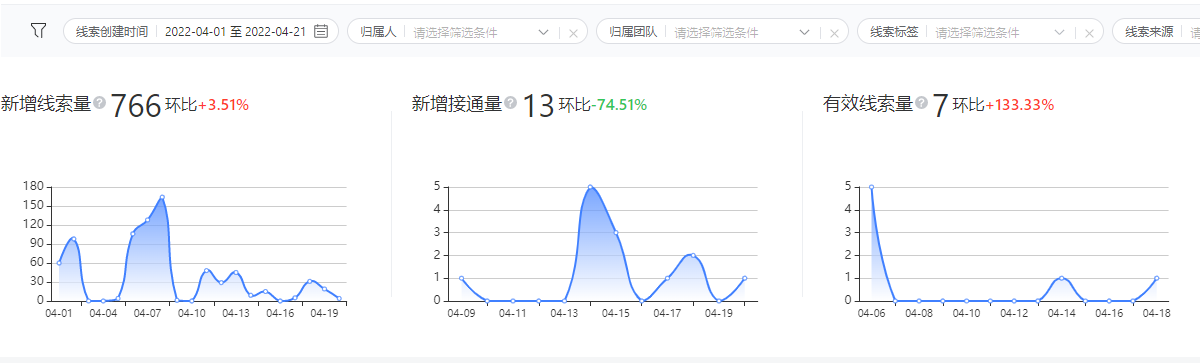Click the peak data point in 新增线索量 chart
Screen dimensions: 1200x363
162,197
